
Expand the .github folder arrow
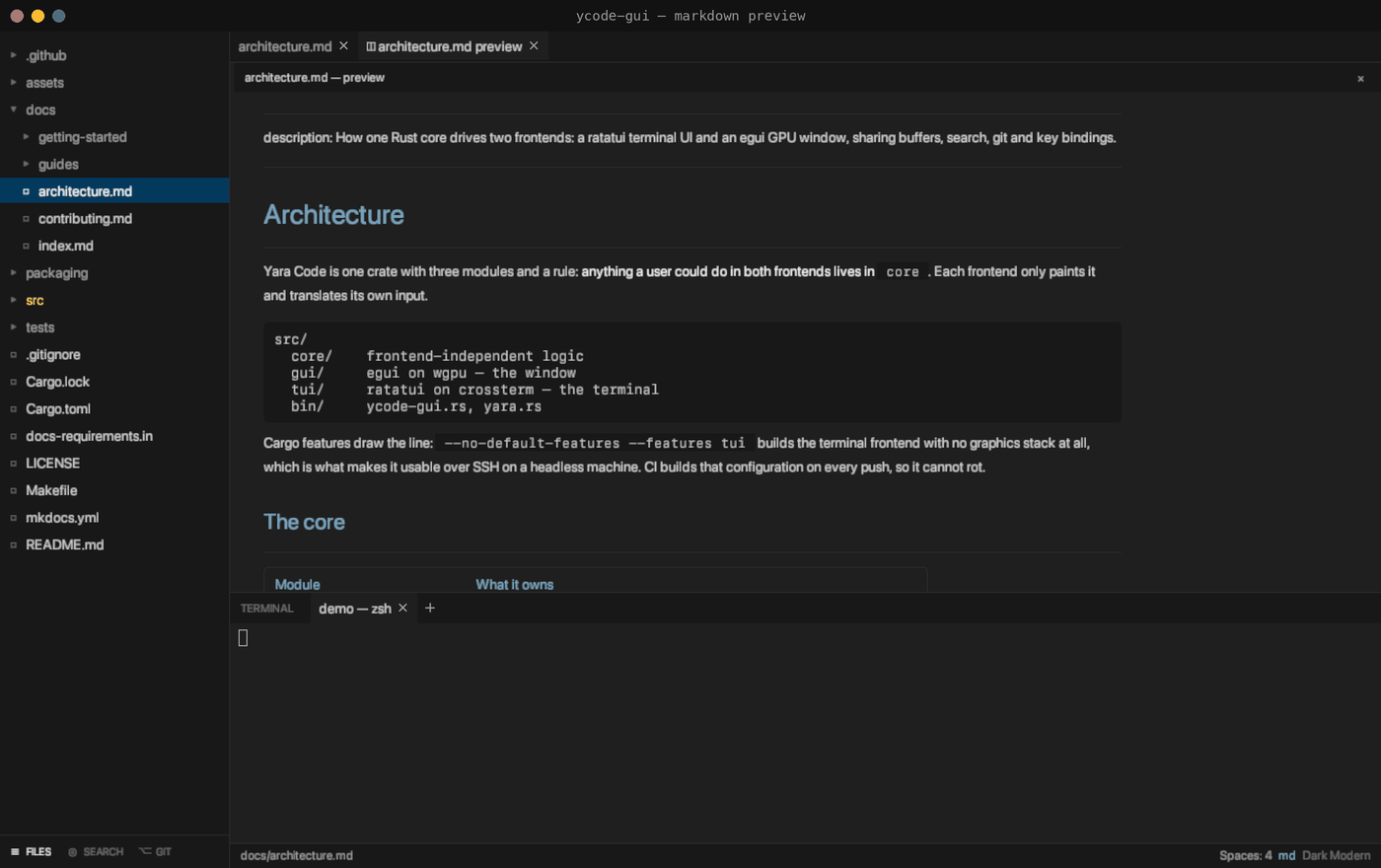(13, 55)
